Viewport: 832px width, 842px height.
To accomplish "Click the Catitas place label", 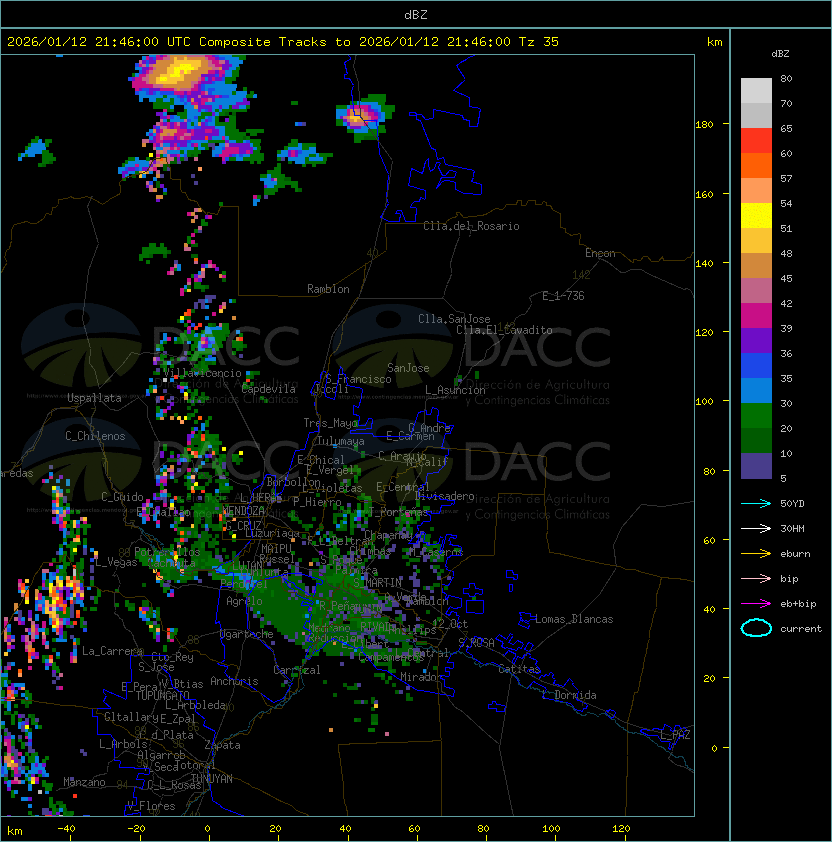I will click(519, 669).
